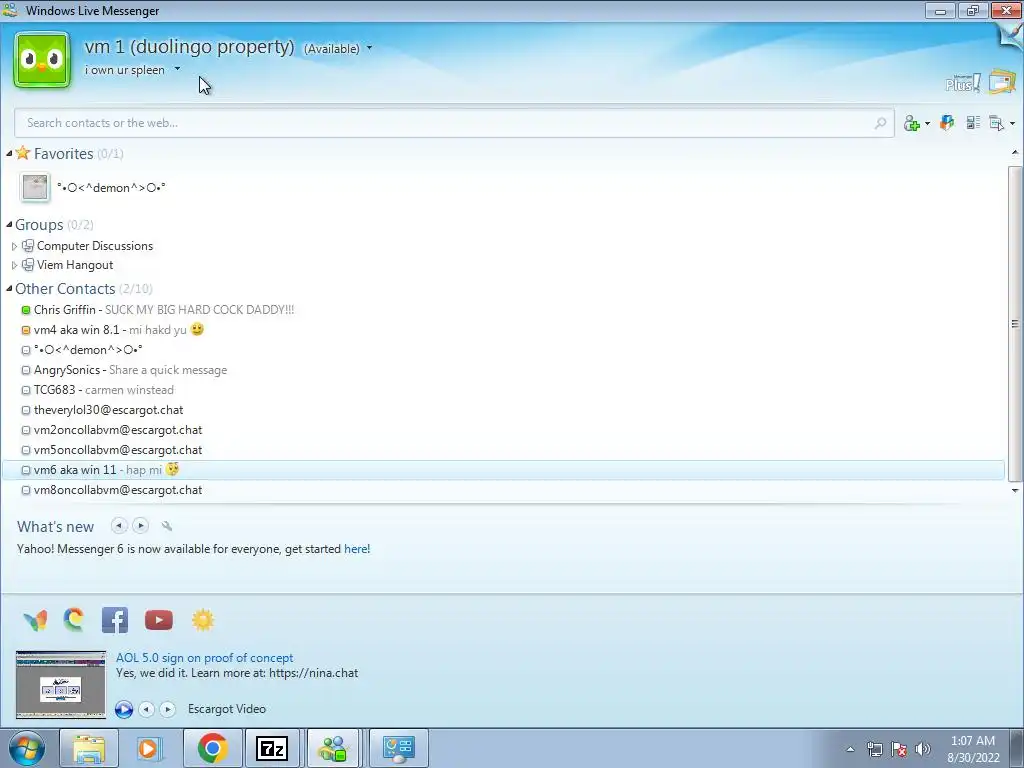
Task: Expand the Viem Hangout group
Action: pos(14,265)
